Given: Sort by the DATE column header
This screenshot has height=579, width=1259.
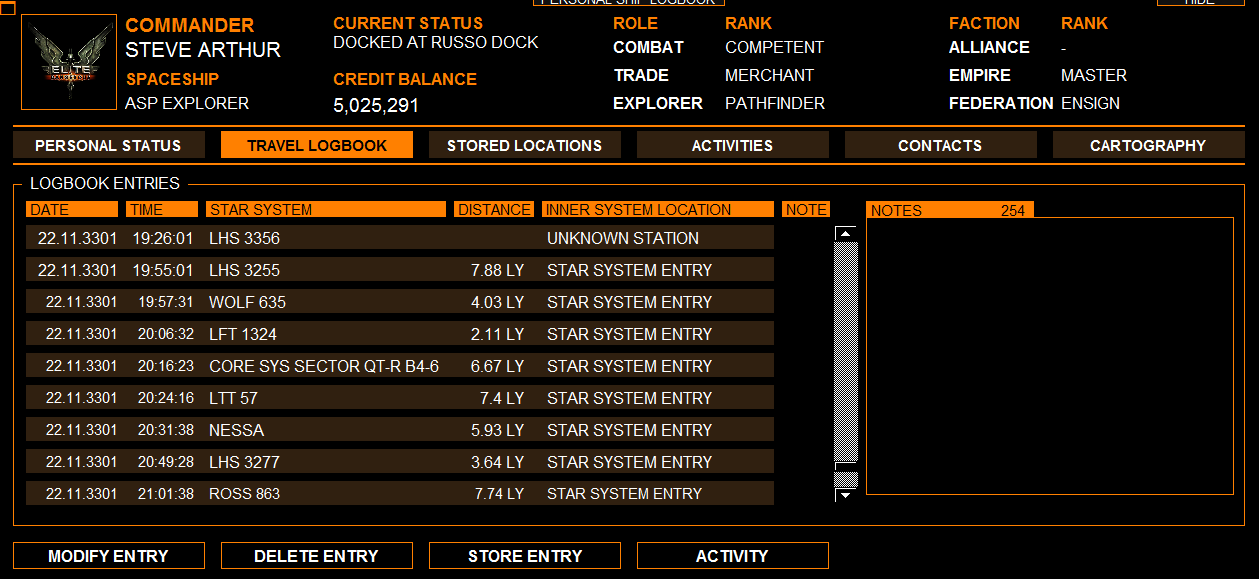Looking at the screenshot, I should coord(72,209).
